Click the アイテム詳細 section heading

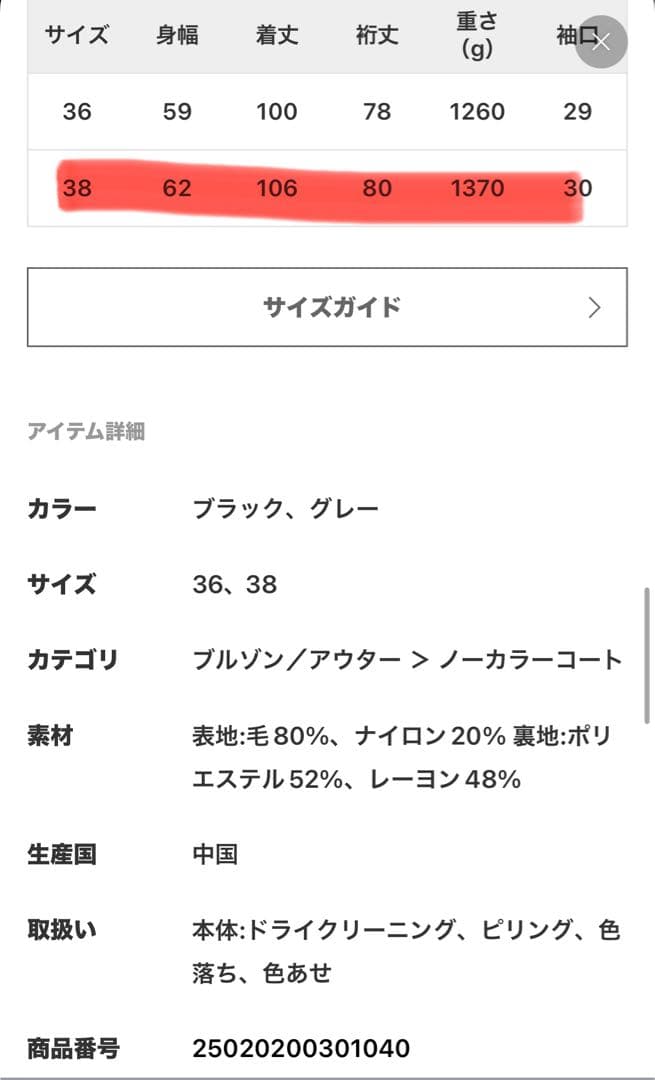86,432
